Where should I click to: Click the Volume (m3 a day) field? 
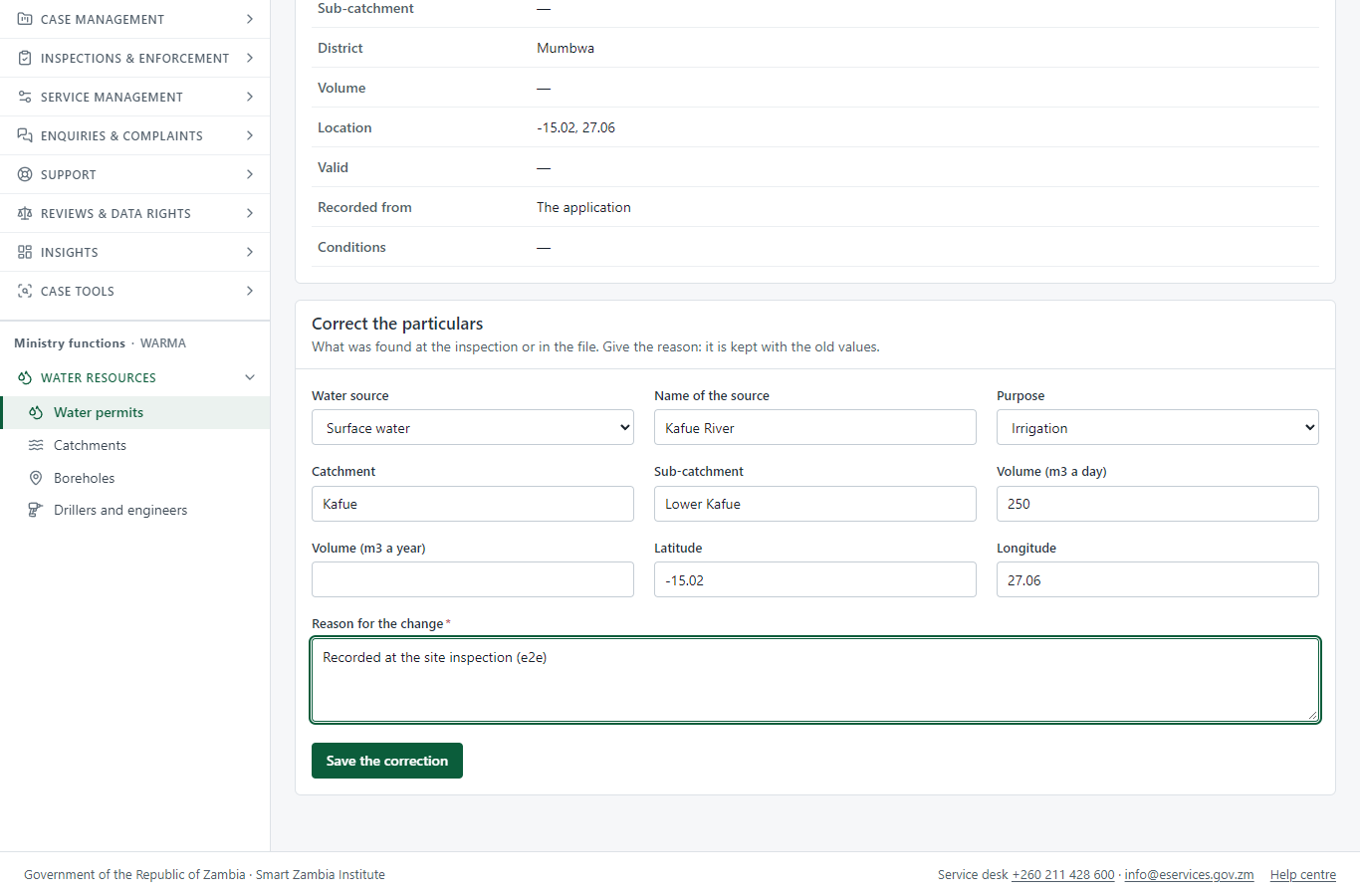click(x=1158, y=504)
